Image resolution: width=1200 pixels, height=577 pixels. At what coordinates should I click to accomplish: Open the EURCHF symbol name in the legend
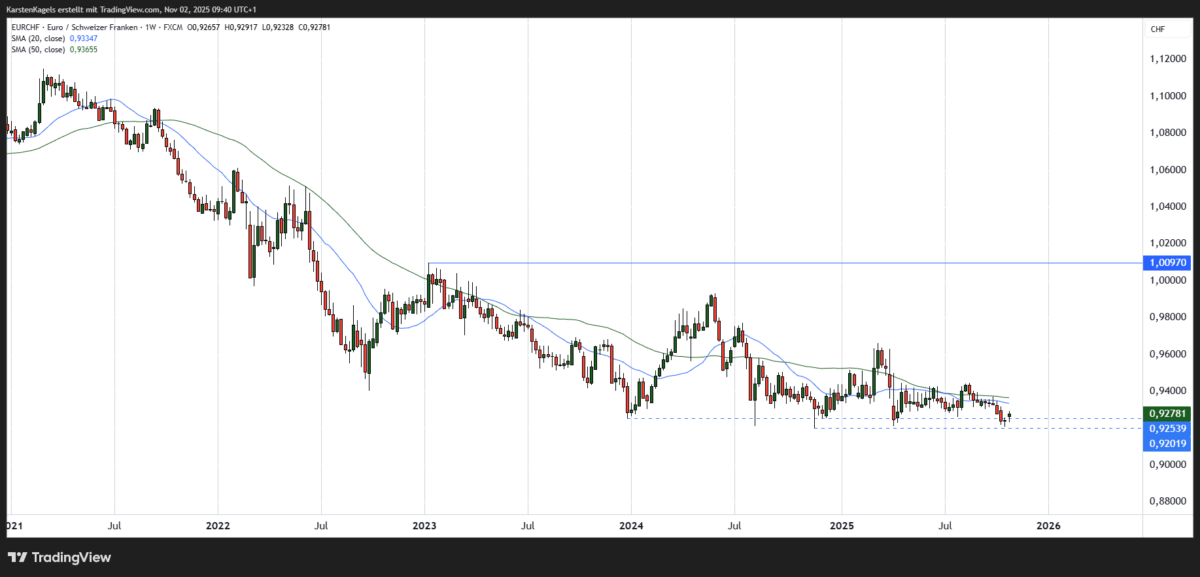[x=25, y=27]
